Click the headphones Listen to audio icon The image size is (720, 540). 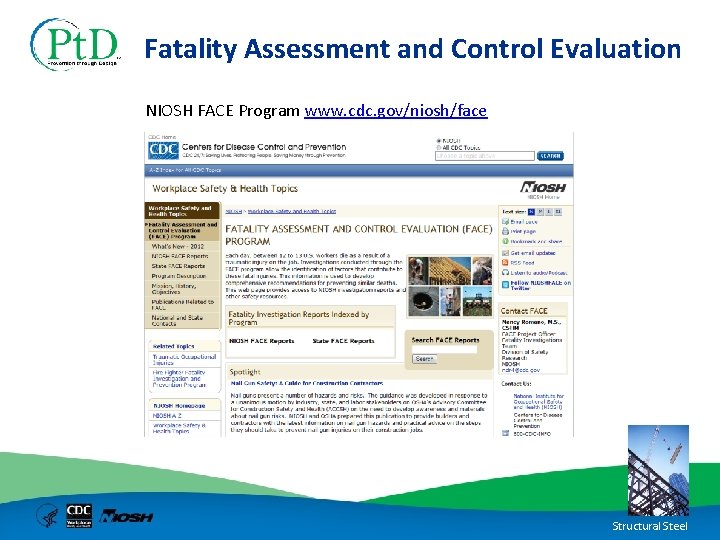(505, 273)
